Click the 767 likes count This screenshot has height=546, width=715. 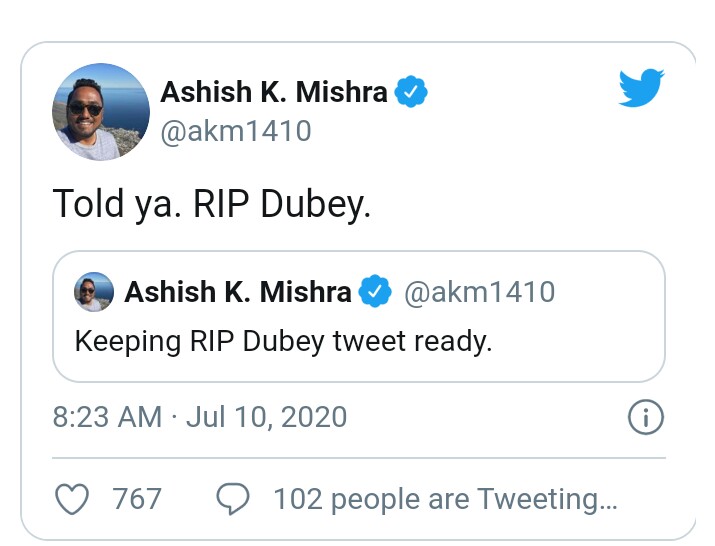click(x=137, y=498)
